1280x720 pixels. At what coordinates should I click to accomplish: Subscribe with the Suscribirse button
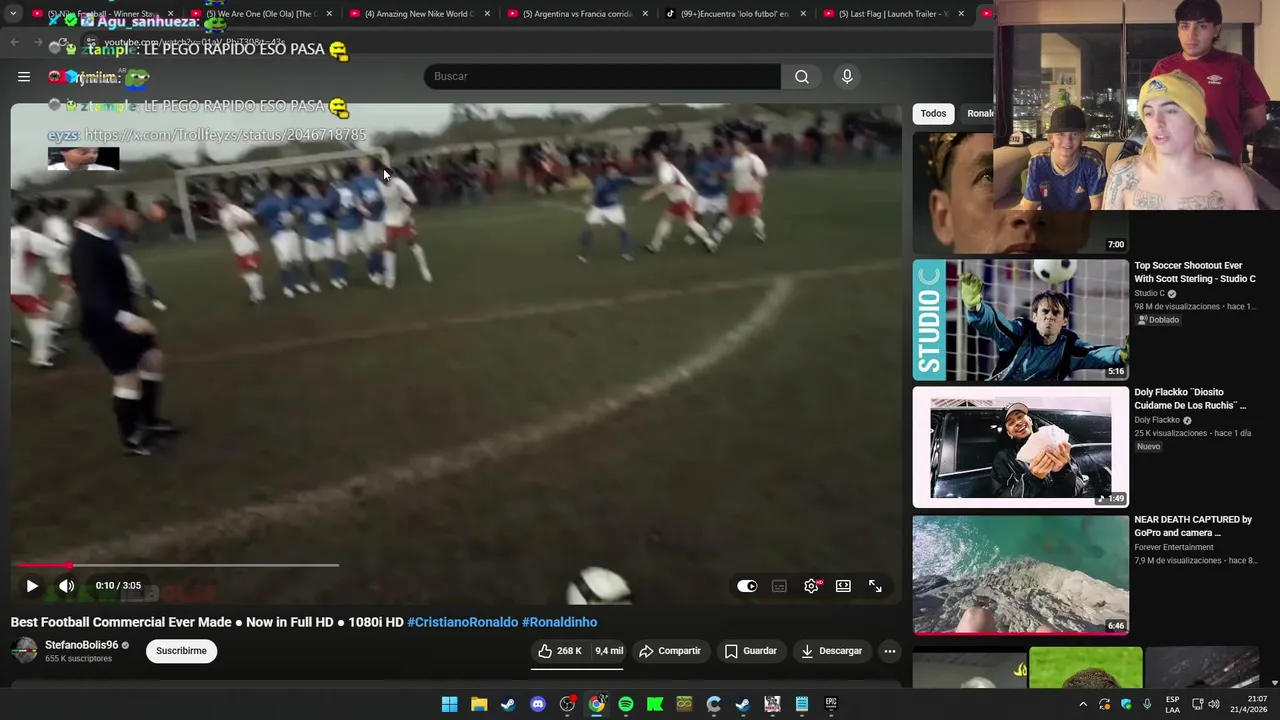pyautogui.click(x=181, y=651)
